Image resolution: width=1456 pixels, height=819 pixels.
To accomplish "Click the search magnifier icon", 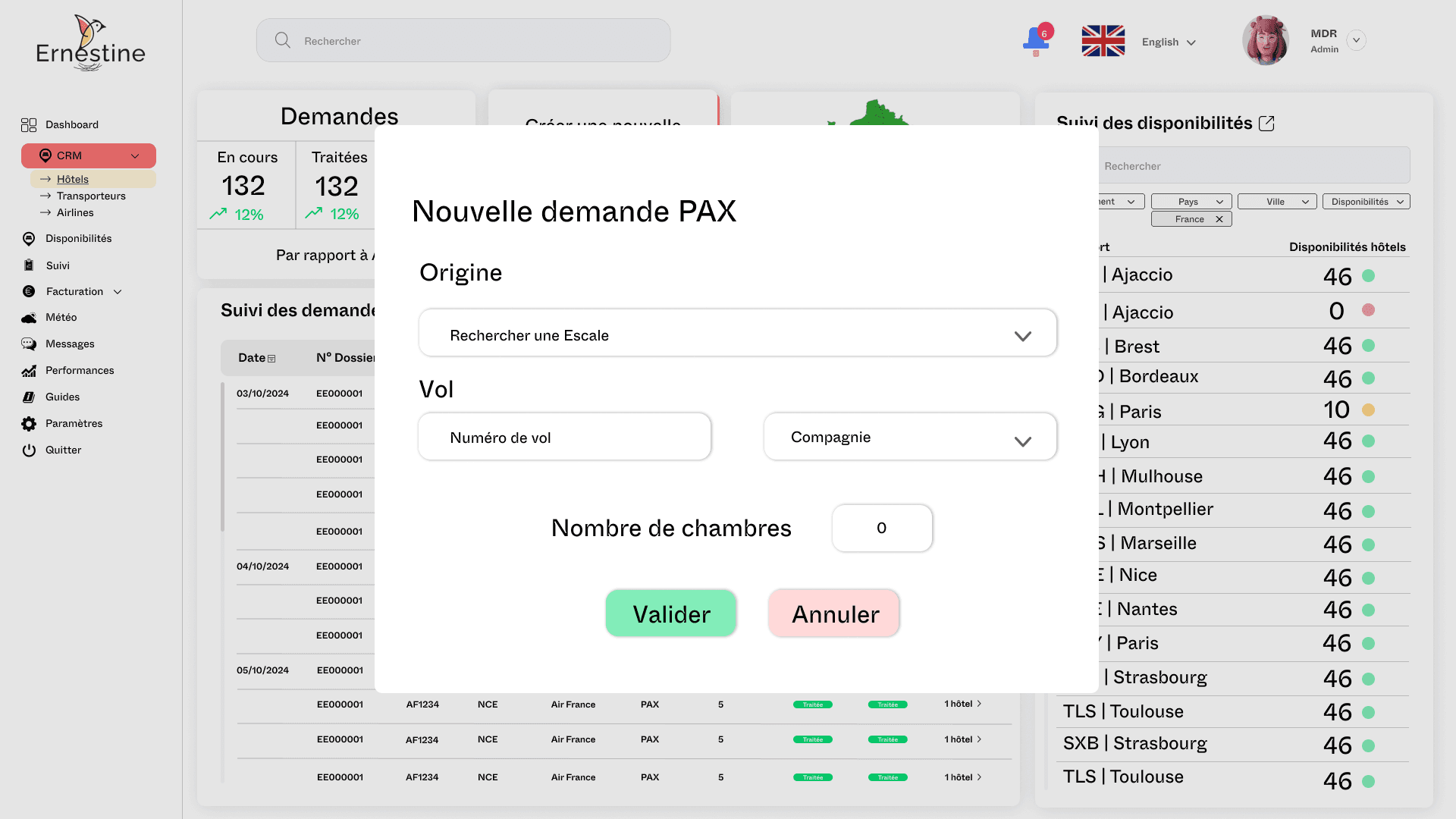I will click(x=283, y=40).
